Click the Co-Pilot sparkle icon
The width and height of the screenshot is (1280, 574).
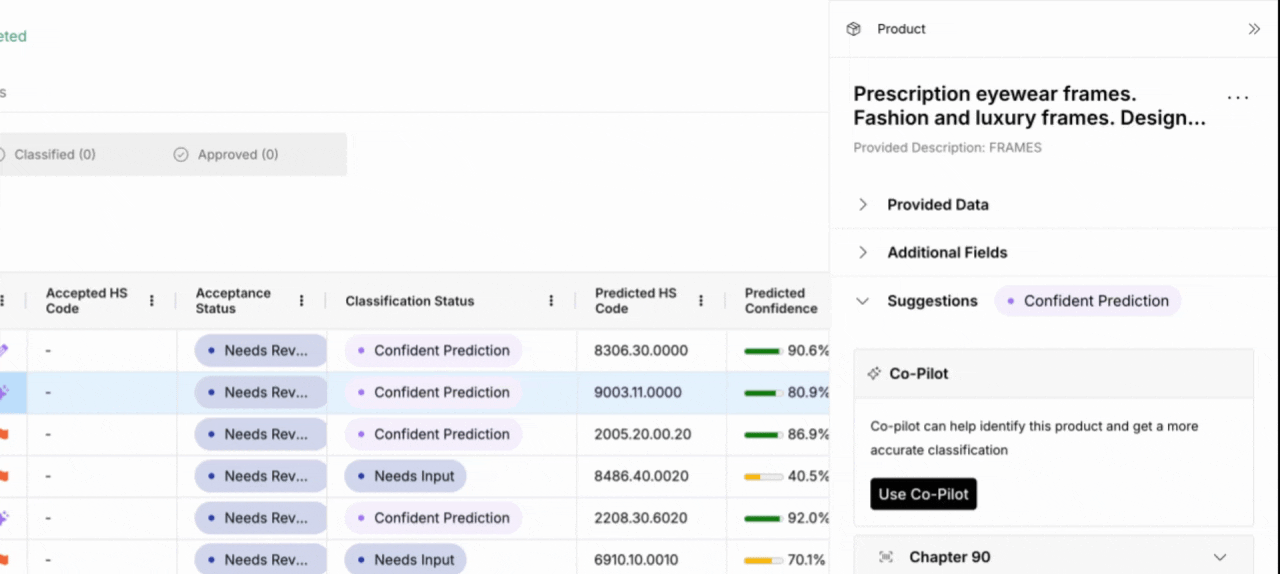(x=872, y=373)
